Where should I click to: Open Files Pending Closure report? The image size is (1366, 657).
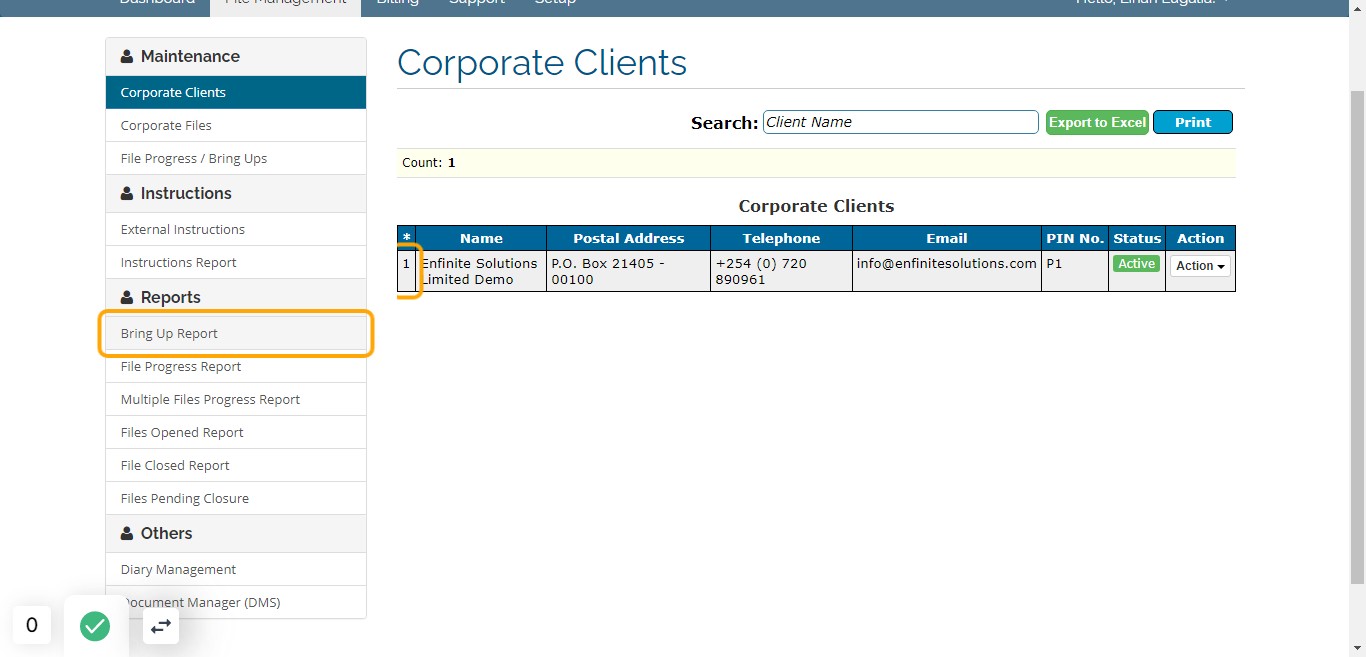(x=236, y=498)
